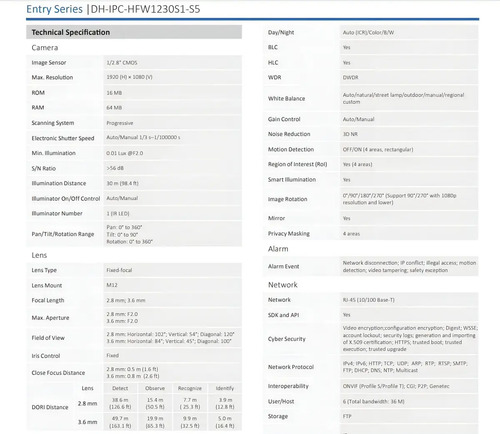Select the 'Cyber Security' label
The height and width of the screenshot is (434, 500).
[287, 339]
